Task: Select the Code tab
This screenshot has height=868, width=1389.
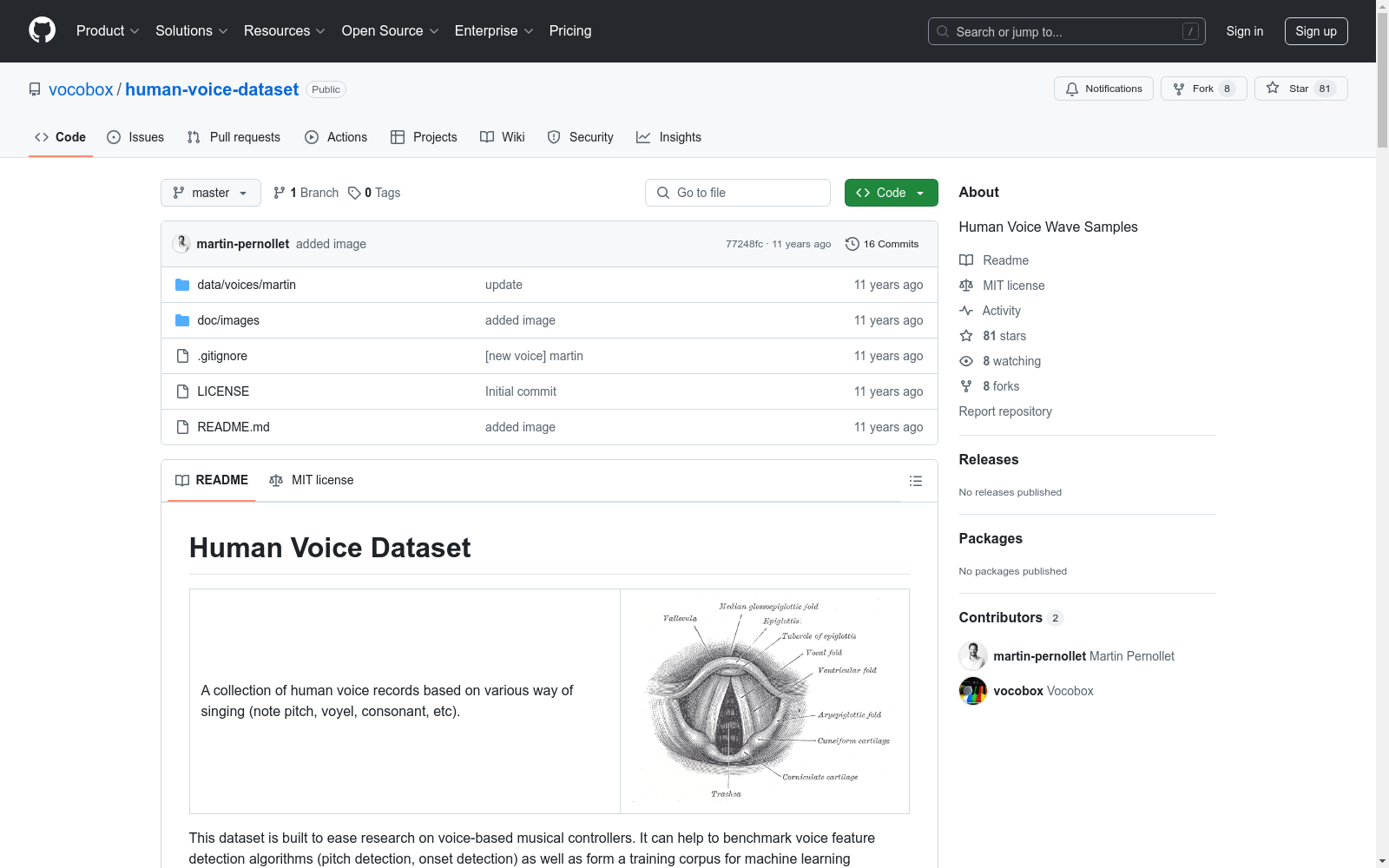Action: tap(61, 137)
